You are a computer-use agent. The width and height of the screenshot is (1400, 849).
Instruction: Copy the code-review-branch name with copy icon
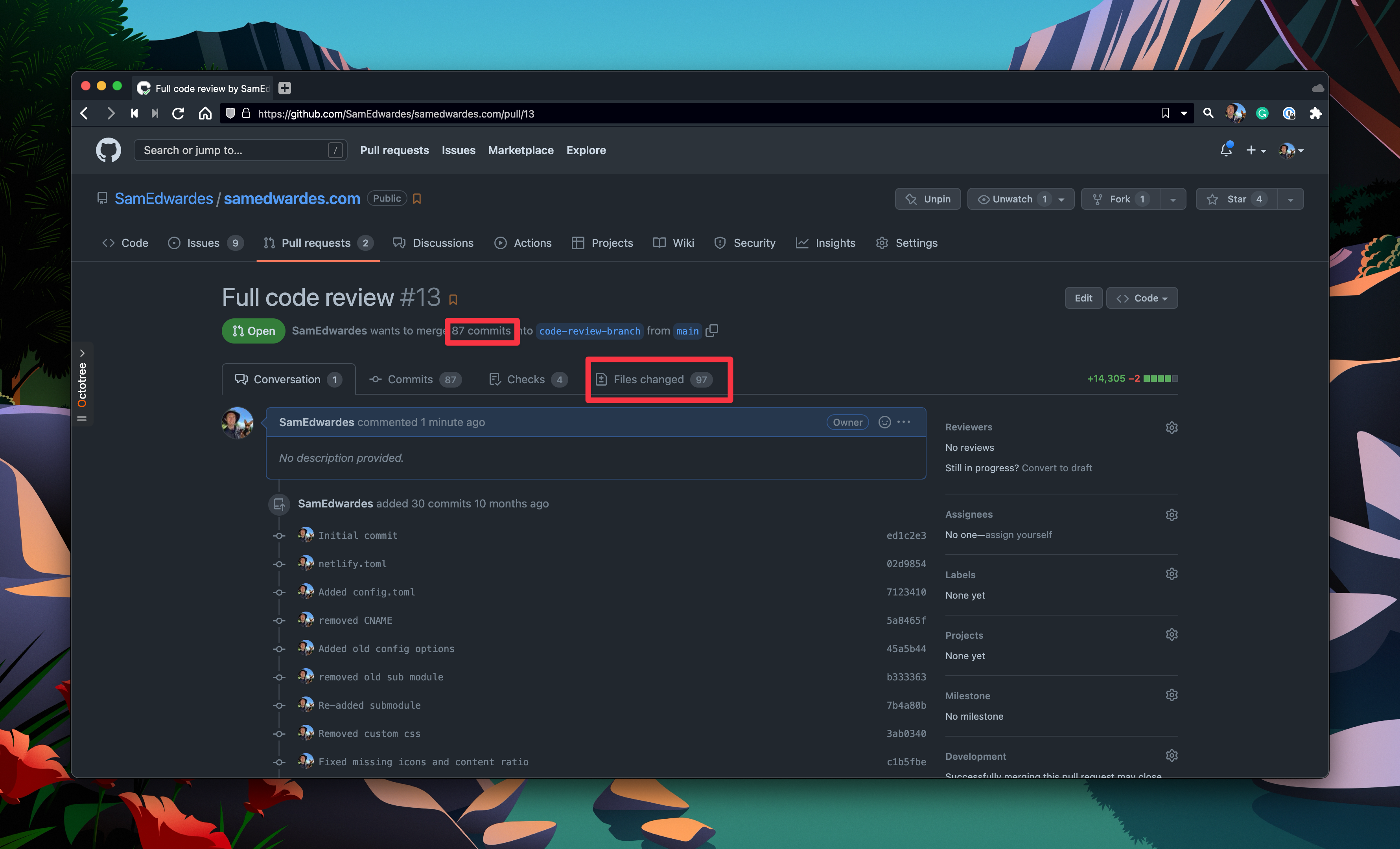pyautogui.click(x=712, y=331)
